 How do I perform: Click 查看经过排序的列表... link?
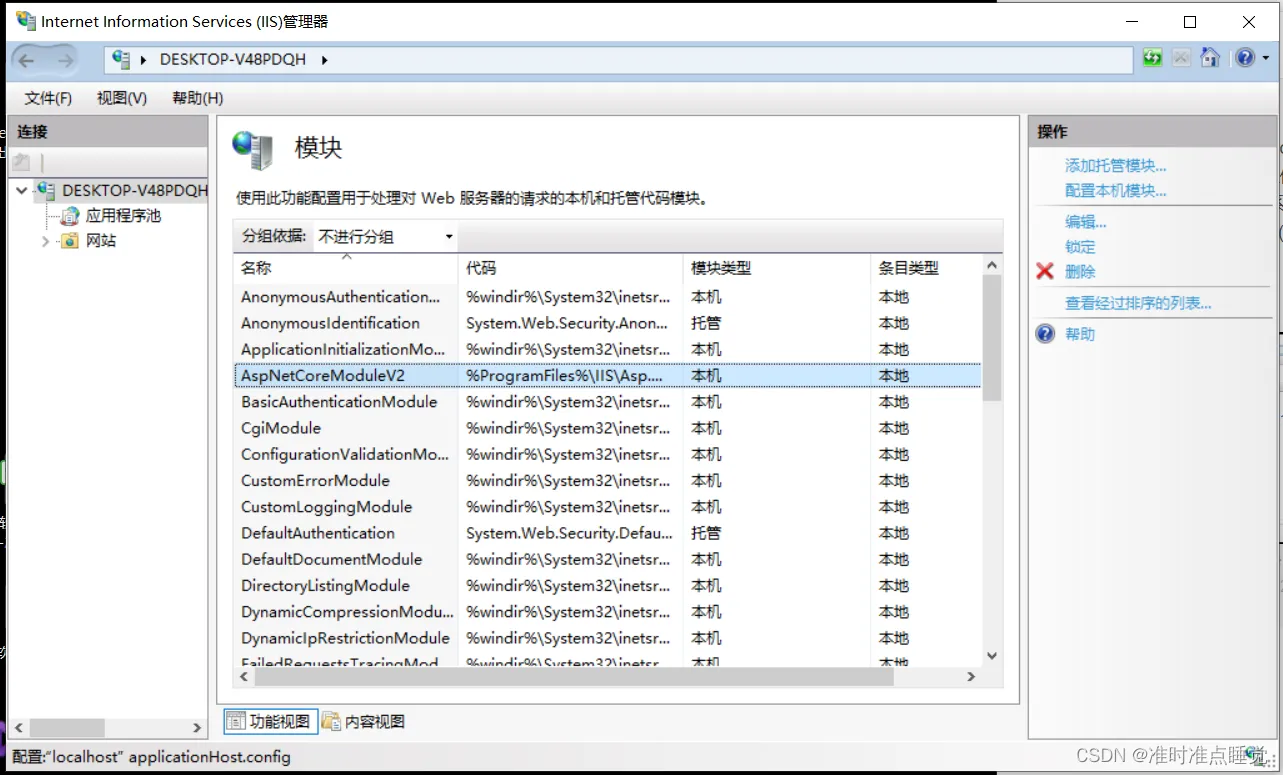(x=1138, y=303)
